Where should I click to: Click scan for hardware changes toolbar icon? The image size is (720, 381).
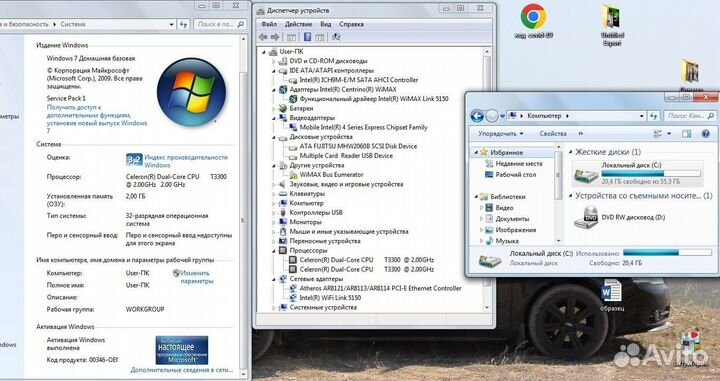pyautogui.click(x=336, y=37)
